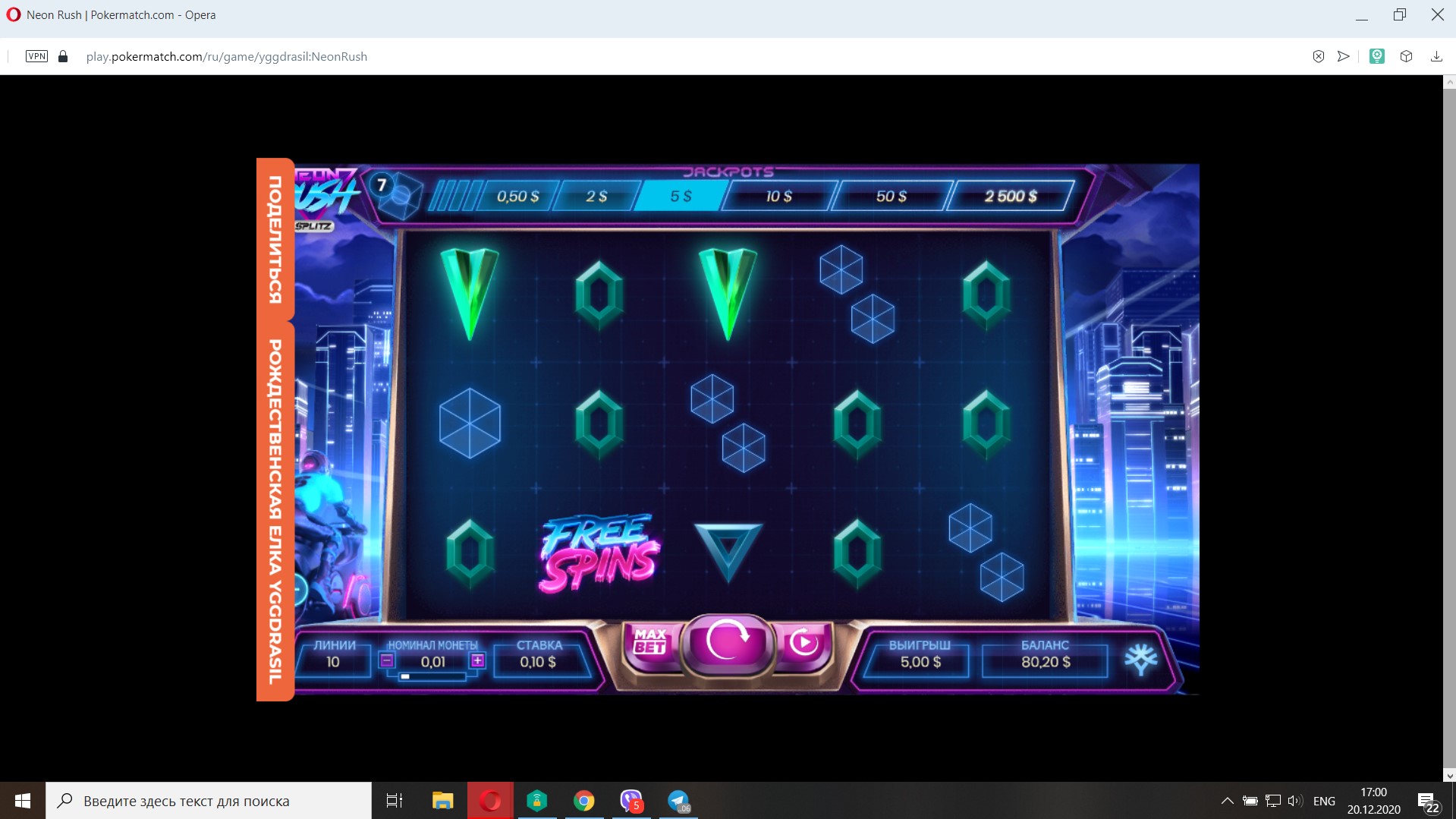
Task: Select the 10 $ jackpot tier
Action: pos(779,197)
